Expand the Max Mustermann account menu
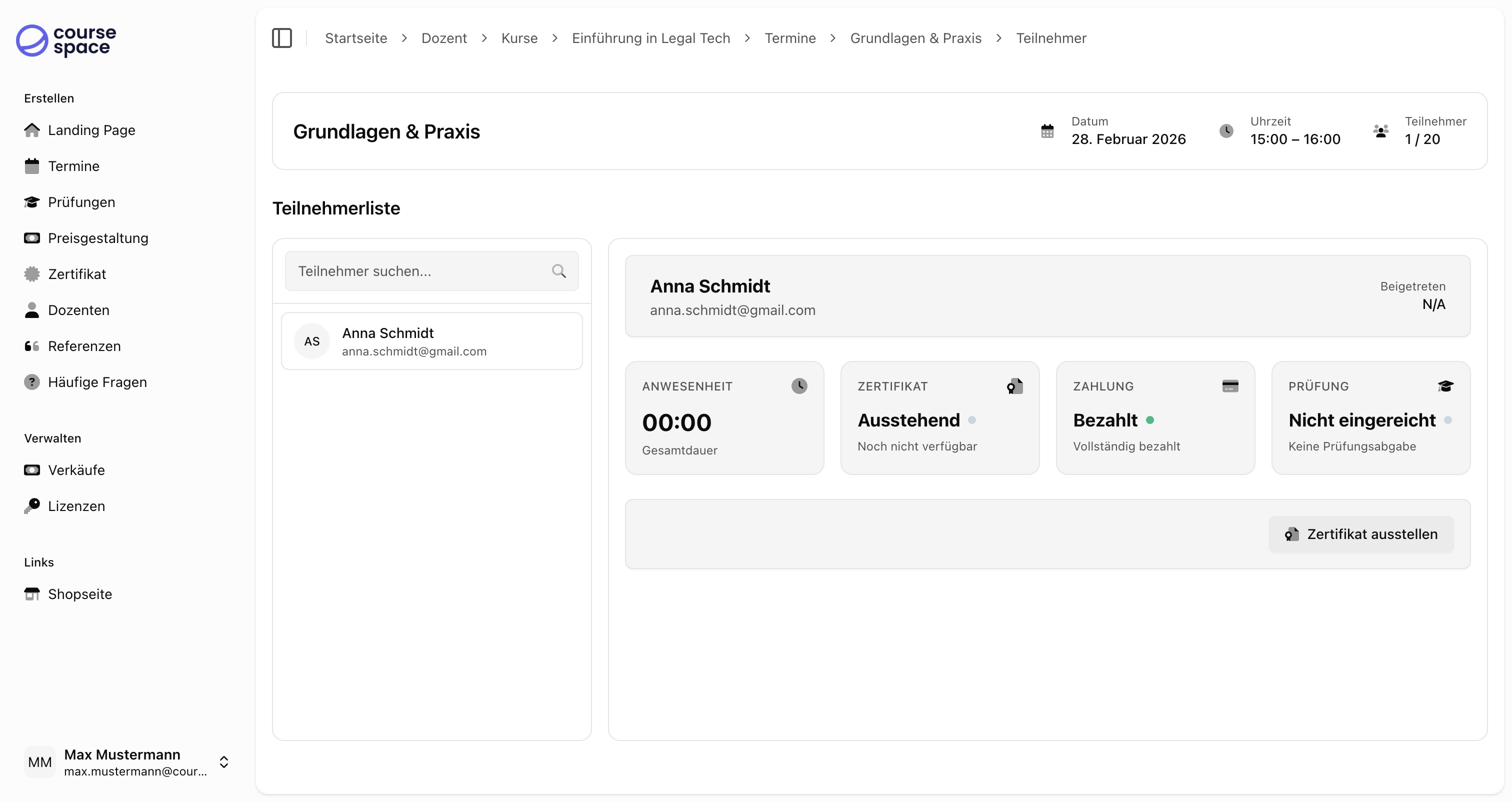The width and height of the screenshot is (1512, 802). click(223, 762)
